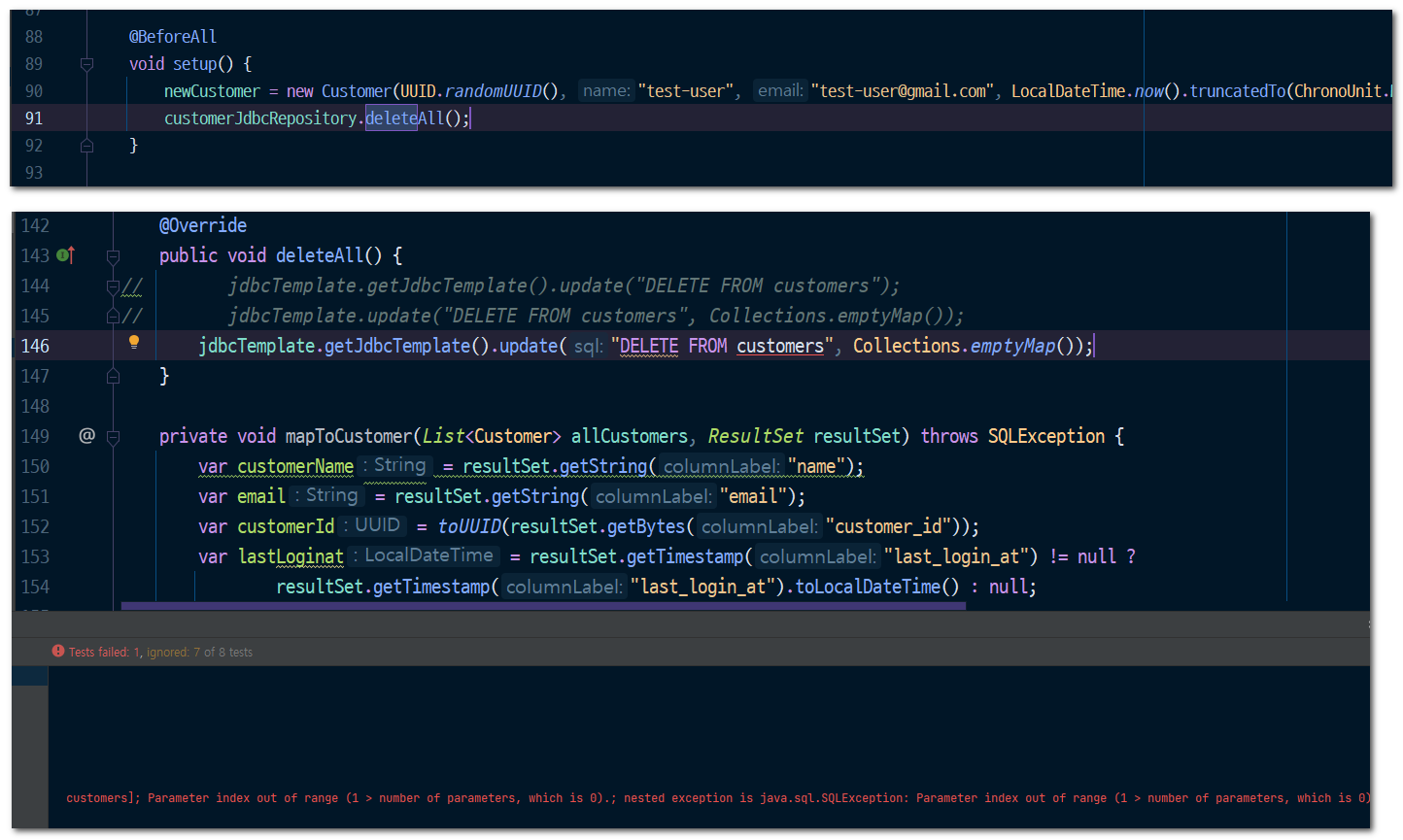The image size is (1403, 840).
Task: Click the fold end marker on line 92
Action: point(86,145)
